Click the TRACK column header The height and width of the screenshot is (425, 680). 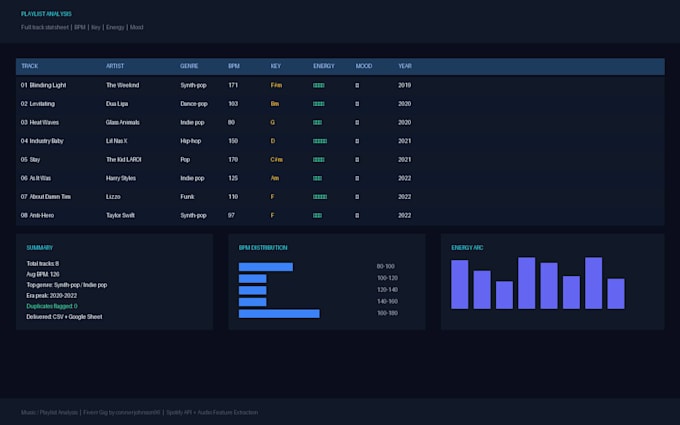point(29,66)
